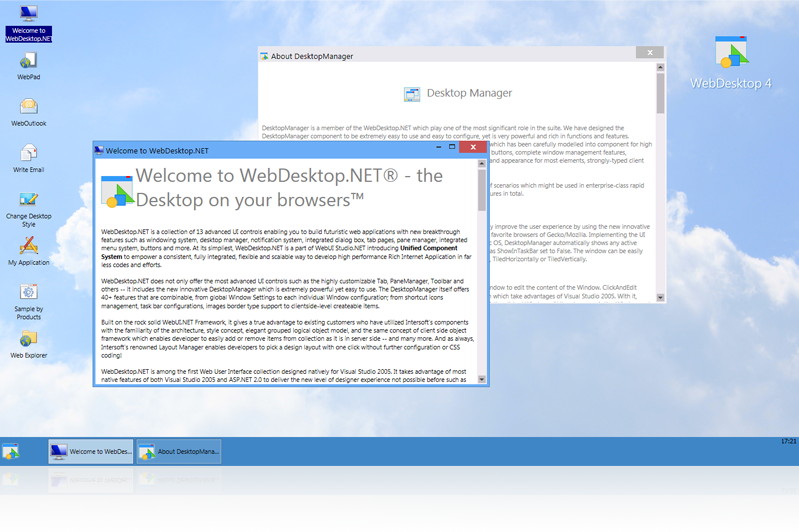Switch to Welcome to WebDesktop taskbar button

[x=91, y=452]
